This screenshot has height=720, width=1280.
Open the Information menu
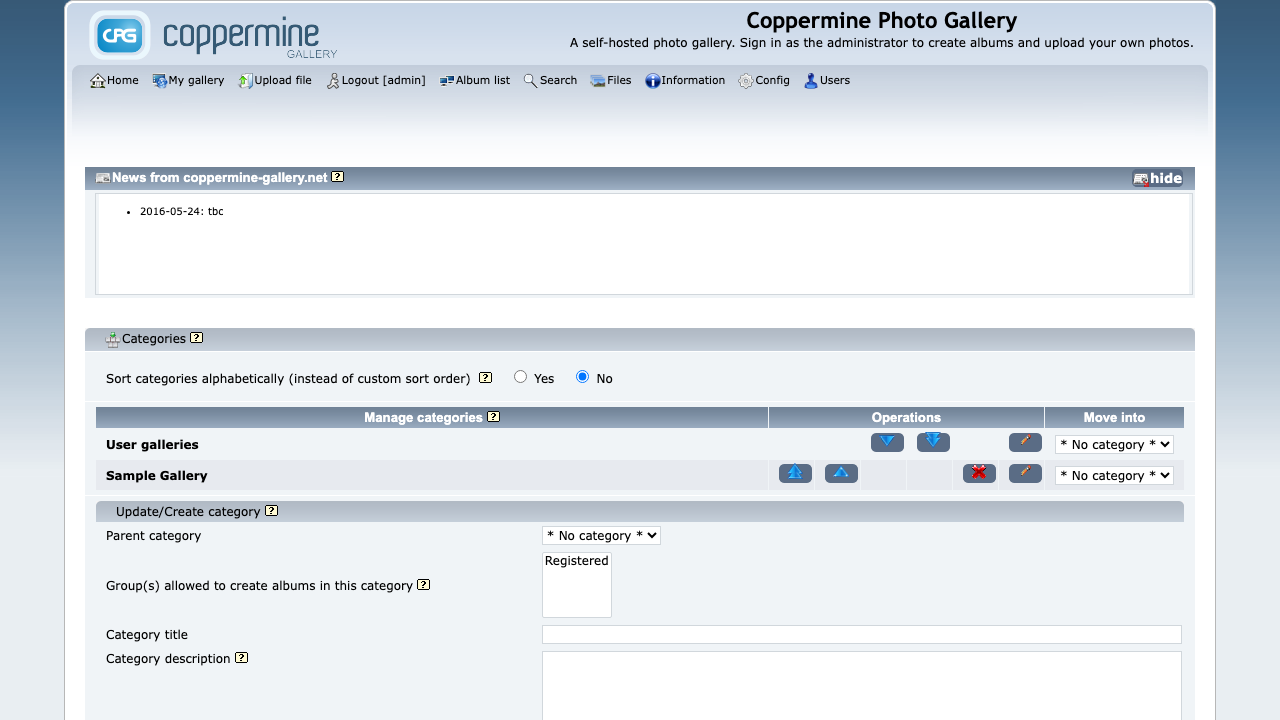[685, 80]
